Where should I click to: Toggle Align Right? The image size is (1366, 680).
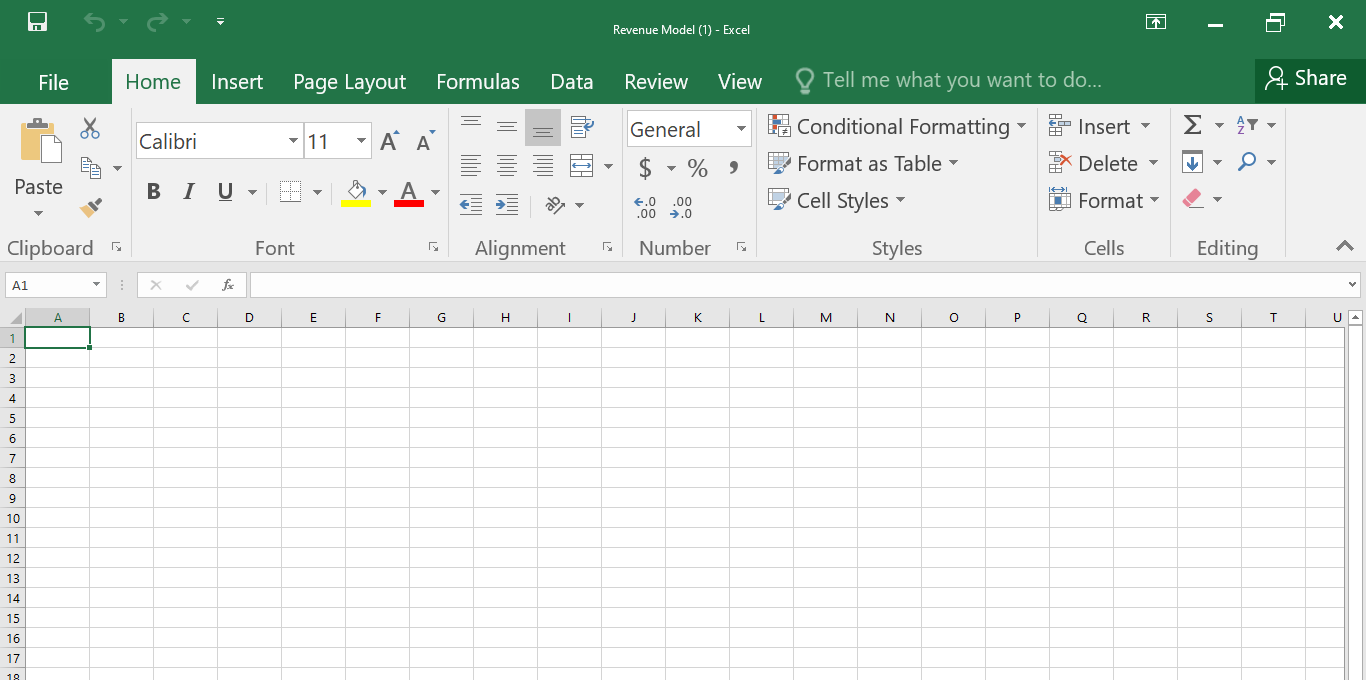tap(543, 166)
